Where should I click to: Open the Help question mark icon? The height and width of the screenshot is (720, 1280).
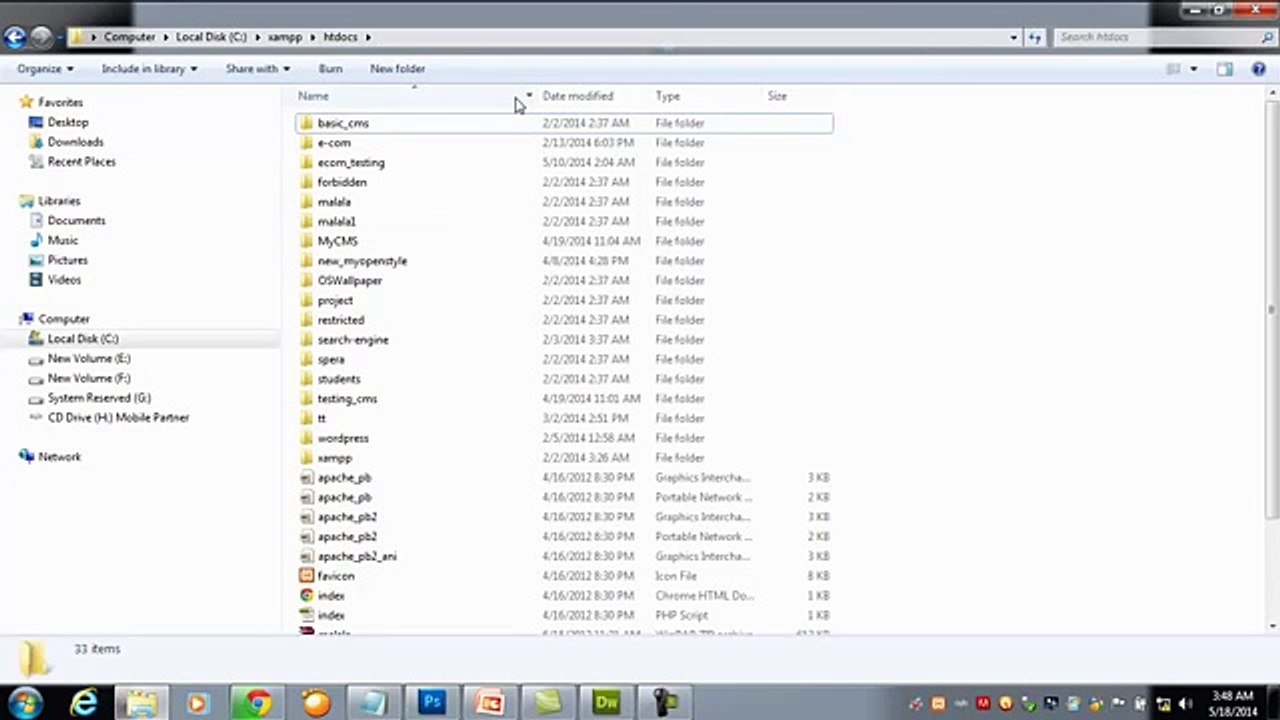[1259, 69]
